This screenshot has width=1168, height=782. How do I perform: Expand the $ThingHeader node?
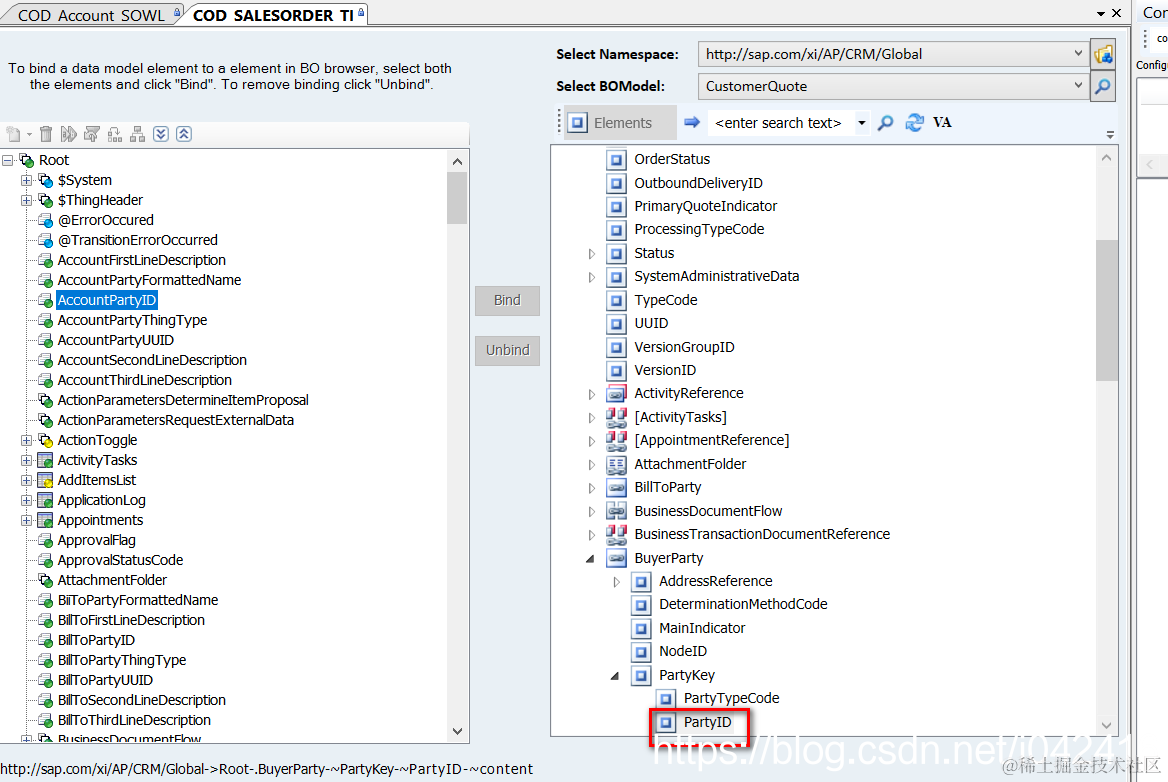coord(27,200)
